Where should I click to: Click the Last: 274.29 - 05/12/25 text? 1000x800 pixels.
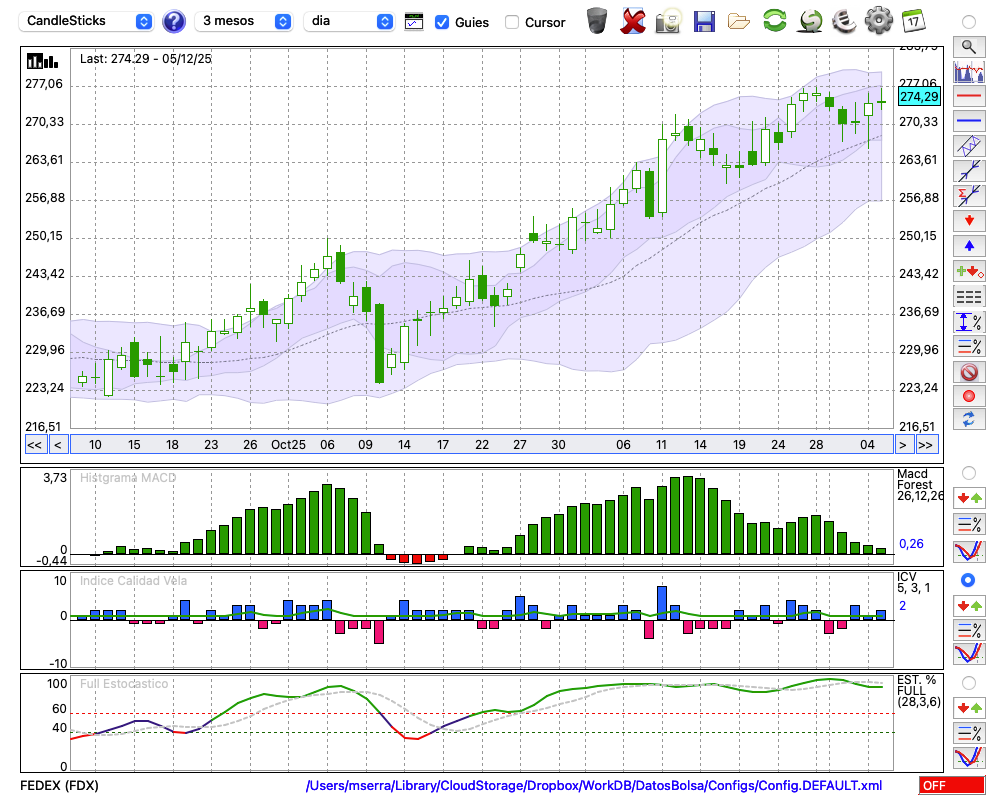145,59
